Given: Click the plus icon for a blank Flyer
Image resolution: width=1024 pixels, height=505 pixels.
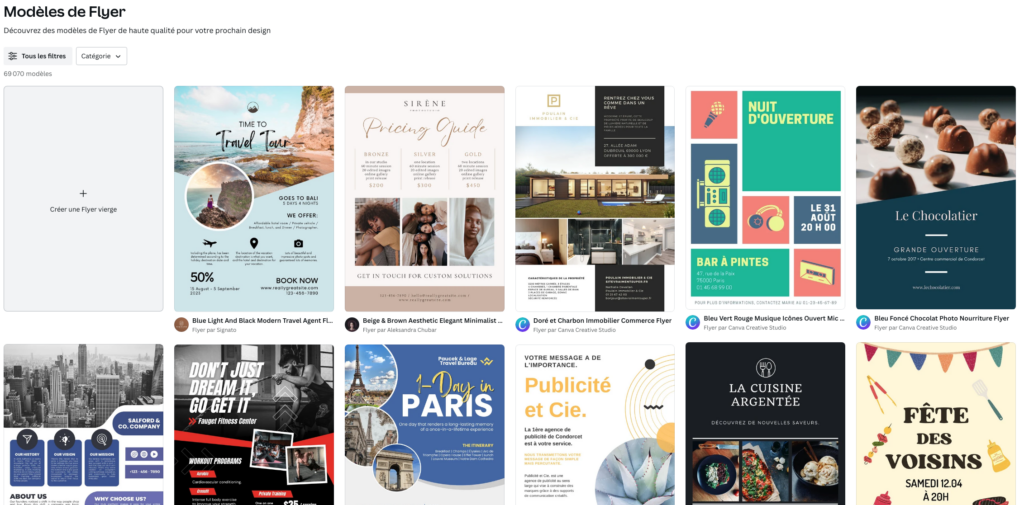Looking at the screenshot, I should 83,193.
